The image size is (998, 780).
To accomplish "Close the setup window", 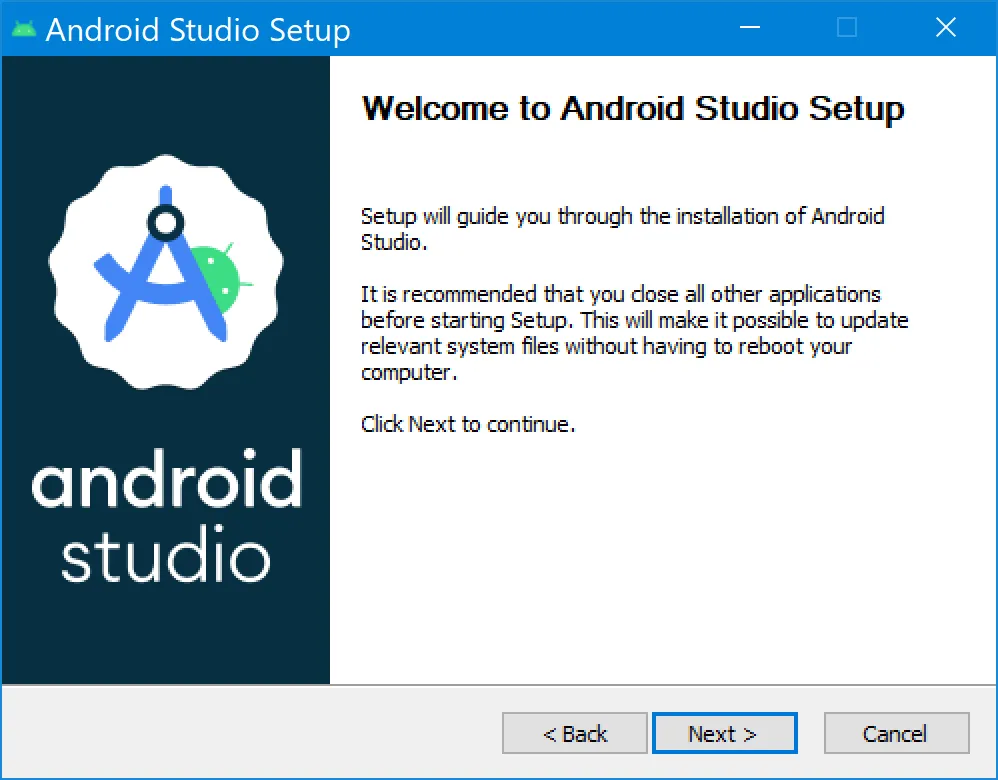I will 945,27.
